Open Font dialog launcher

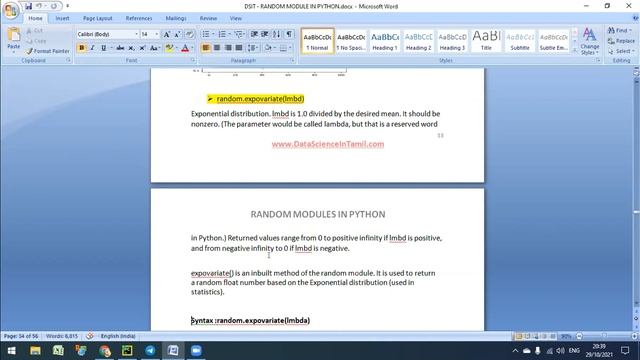(193, 60)
